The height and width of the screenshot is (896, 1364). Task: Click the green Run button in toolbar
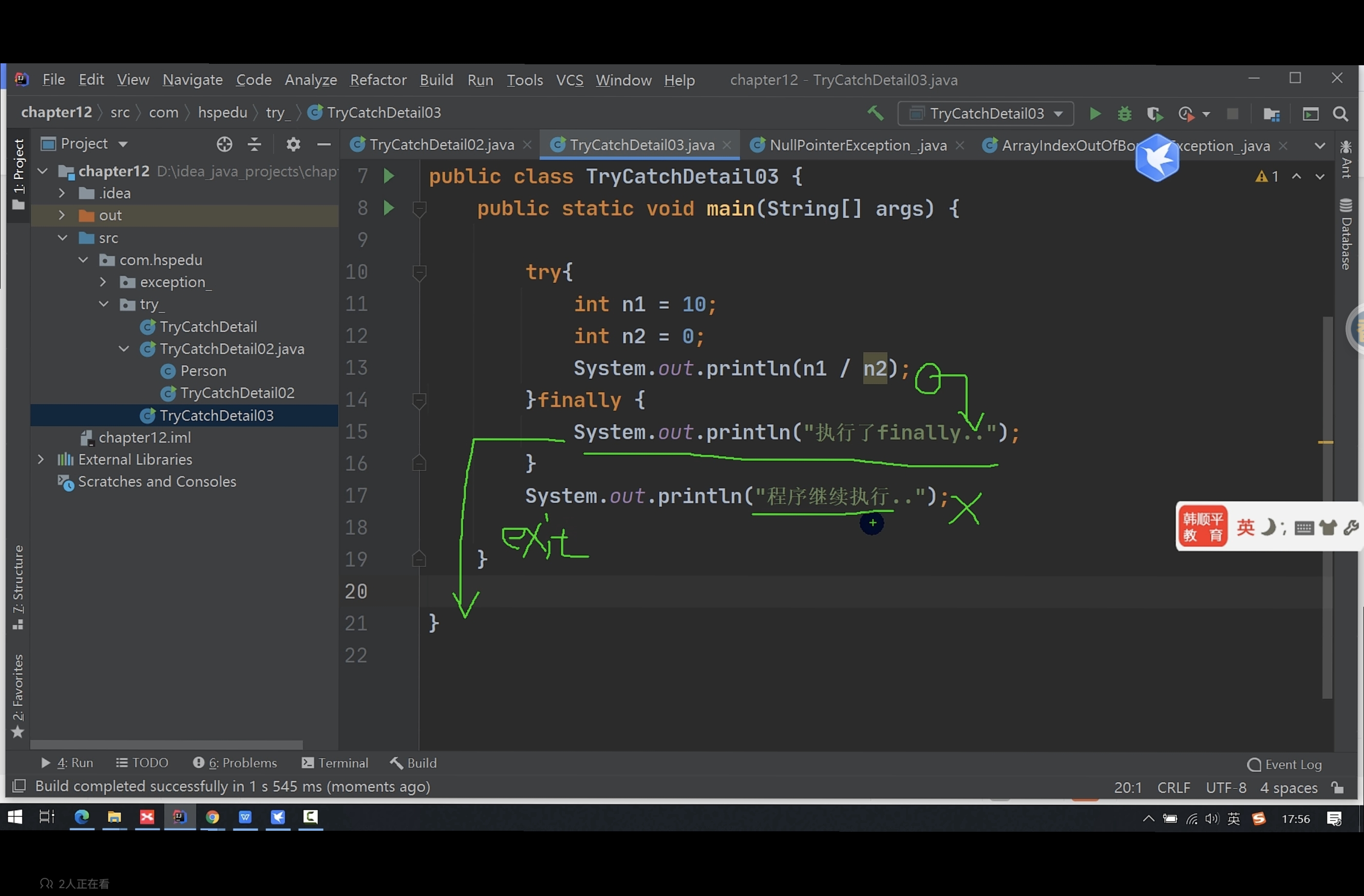coord(1094,113)
